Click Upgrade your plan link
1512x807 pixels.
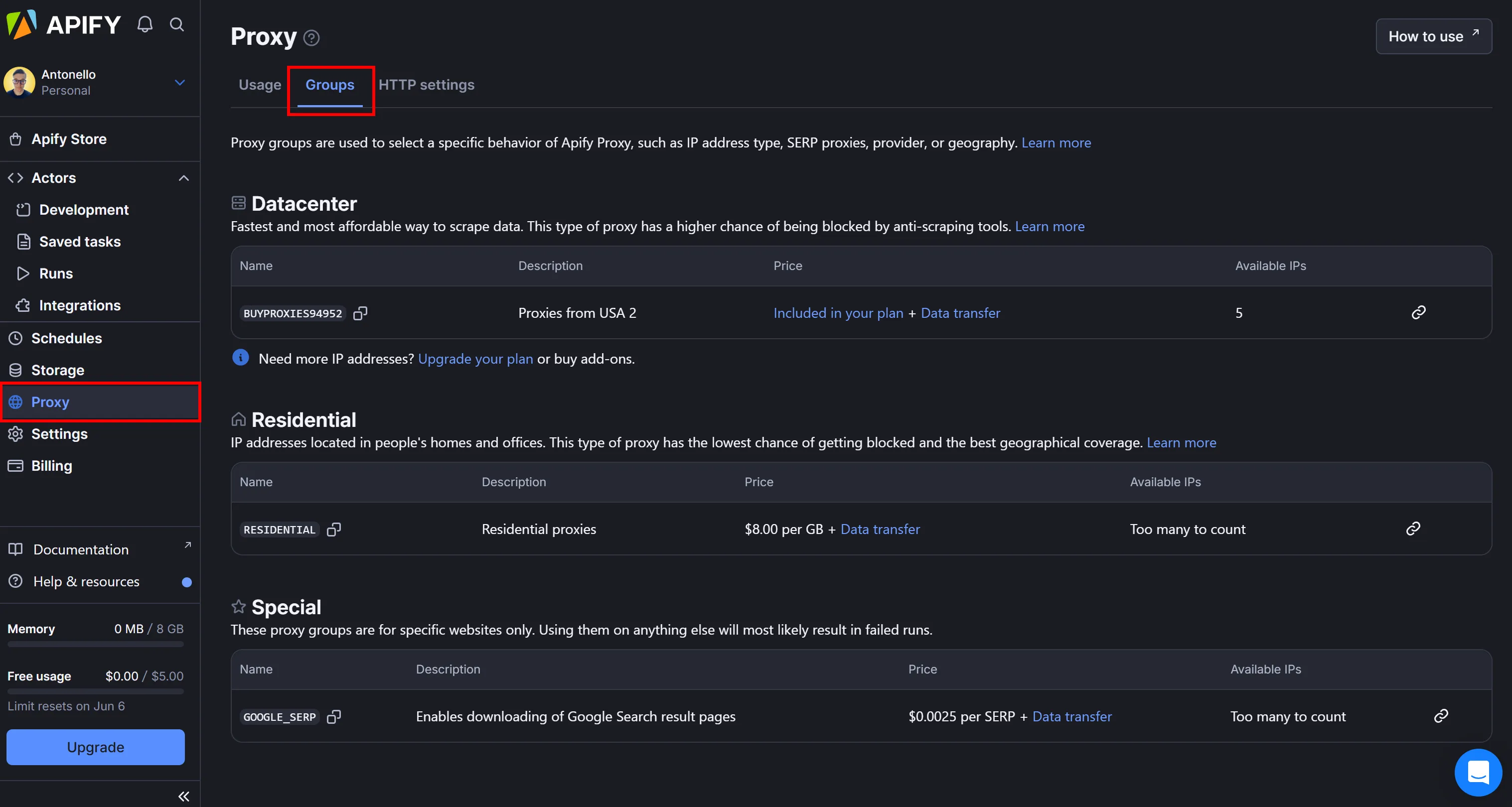click(x=475, y=359)
